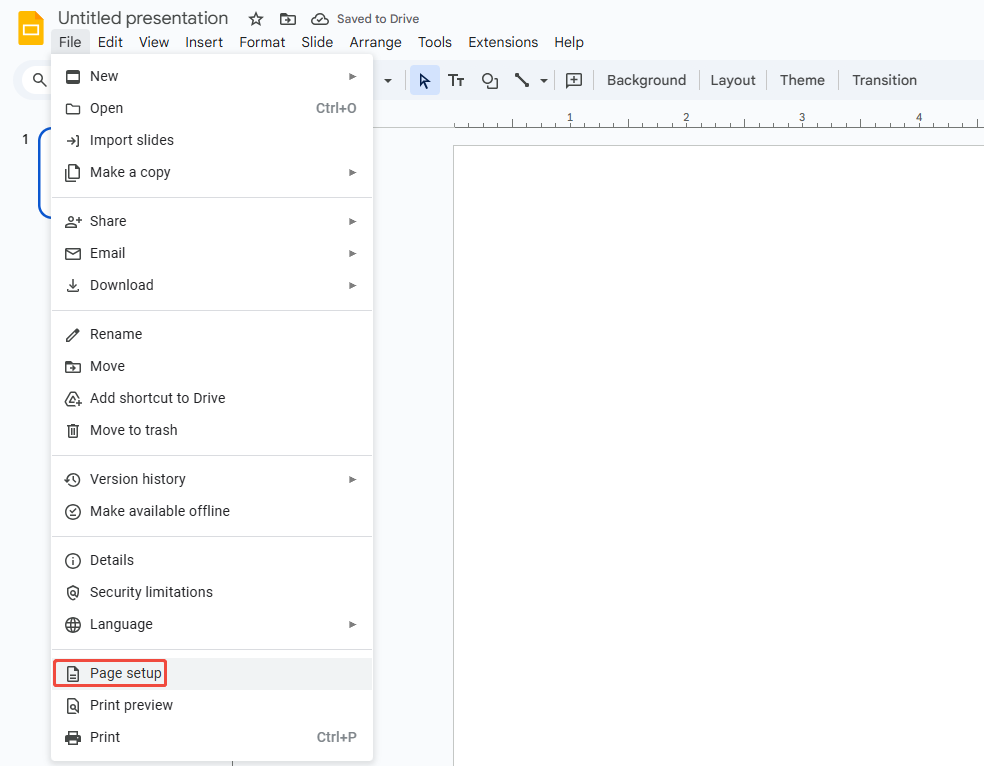Check sync status via Saved to Drive icon

[x=320, y=18]
